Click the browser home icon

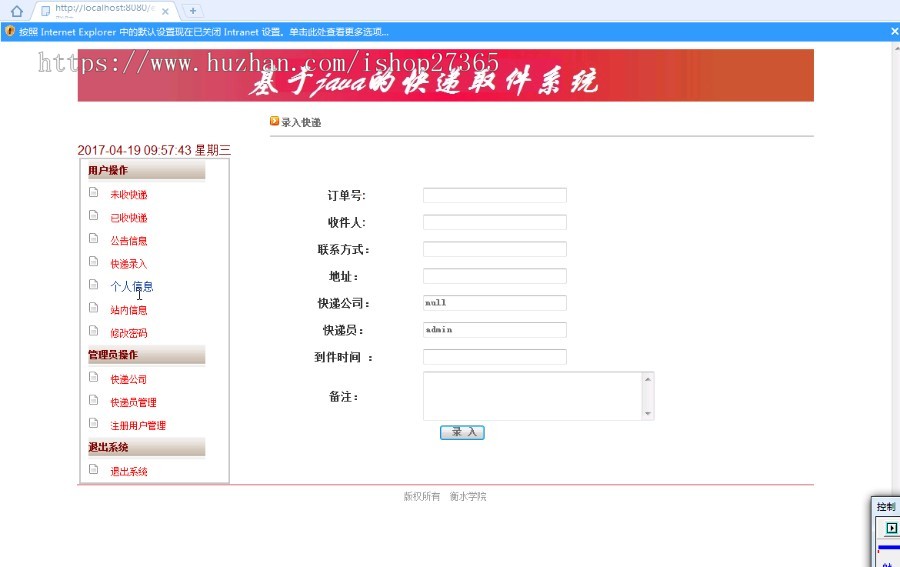tap(17, 11)
